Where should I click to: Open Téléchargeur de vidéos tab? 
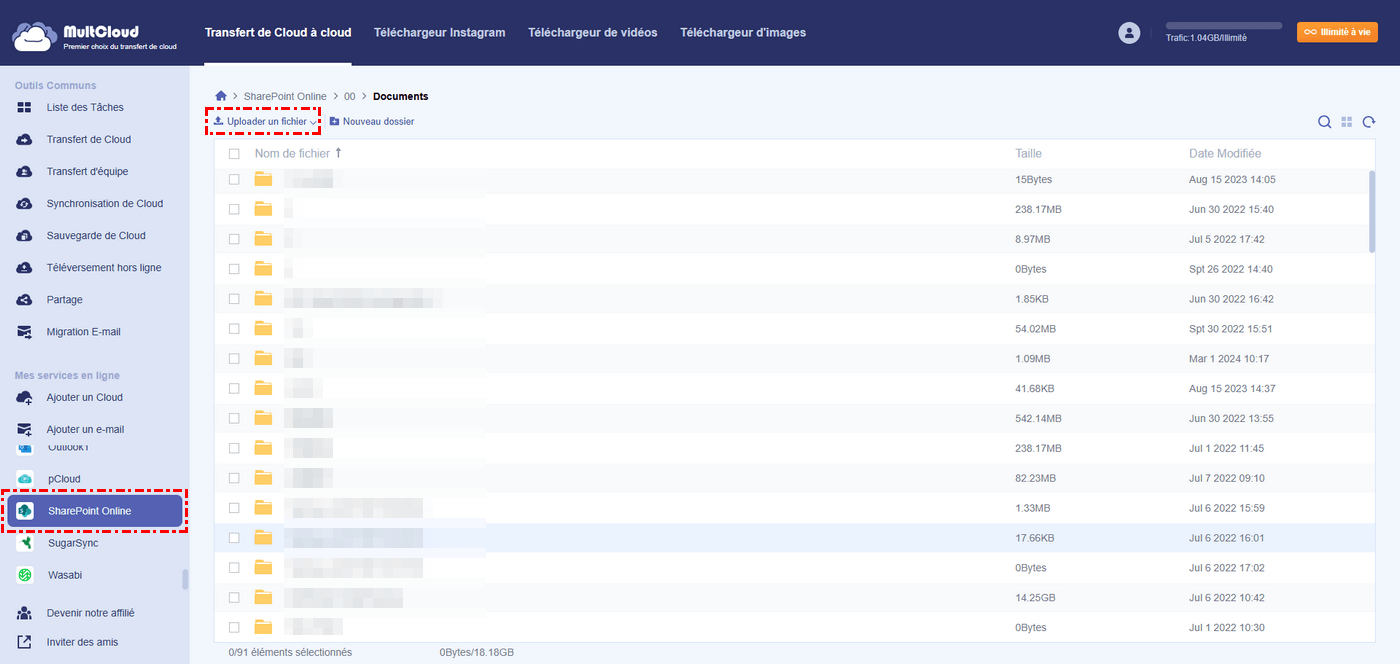(x=593, y=33)
